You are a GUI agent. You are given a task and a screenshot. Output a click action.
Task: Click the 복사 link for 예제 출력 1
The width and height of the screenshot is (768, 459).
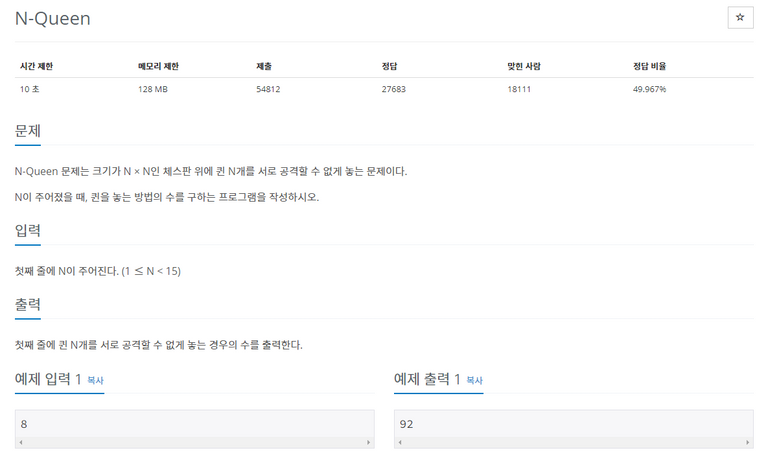(x=475, y=380)
